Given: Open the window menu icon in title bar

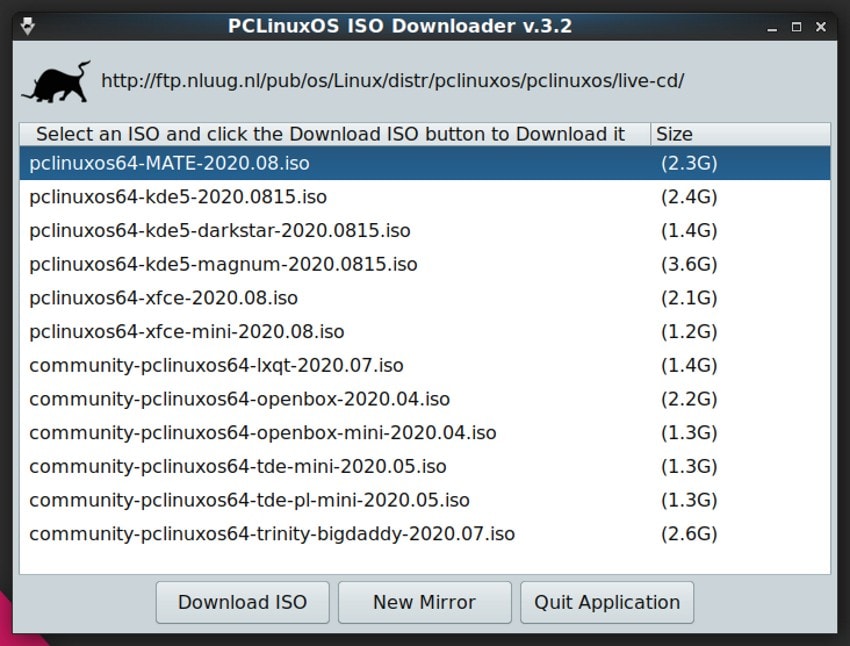Looking at the screenshot, I should pyautogui.click(x=28, y=25).
